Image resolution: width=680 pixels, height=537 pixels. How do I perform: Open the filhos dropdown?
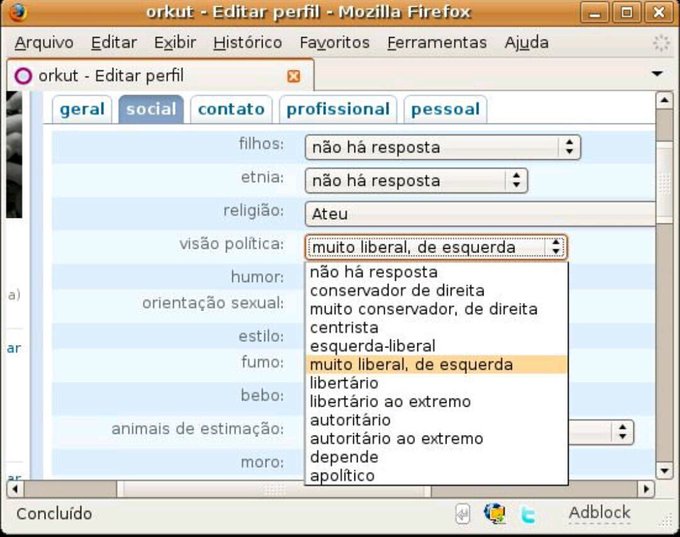tap(443, 147)
